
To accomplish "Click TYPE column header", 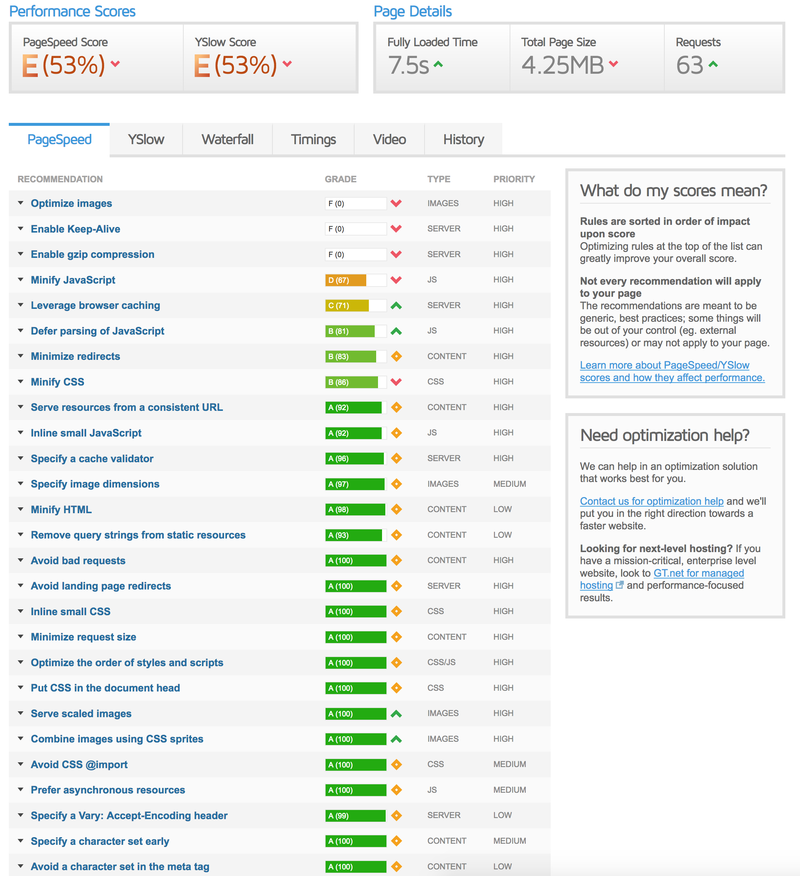I will [x=439, y=179].
